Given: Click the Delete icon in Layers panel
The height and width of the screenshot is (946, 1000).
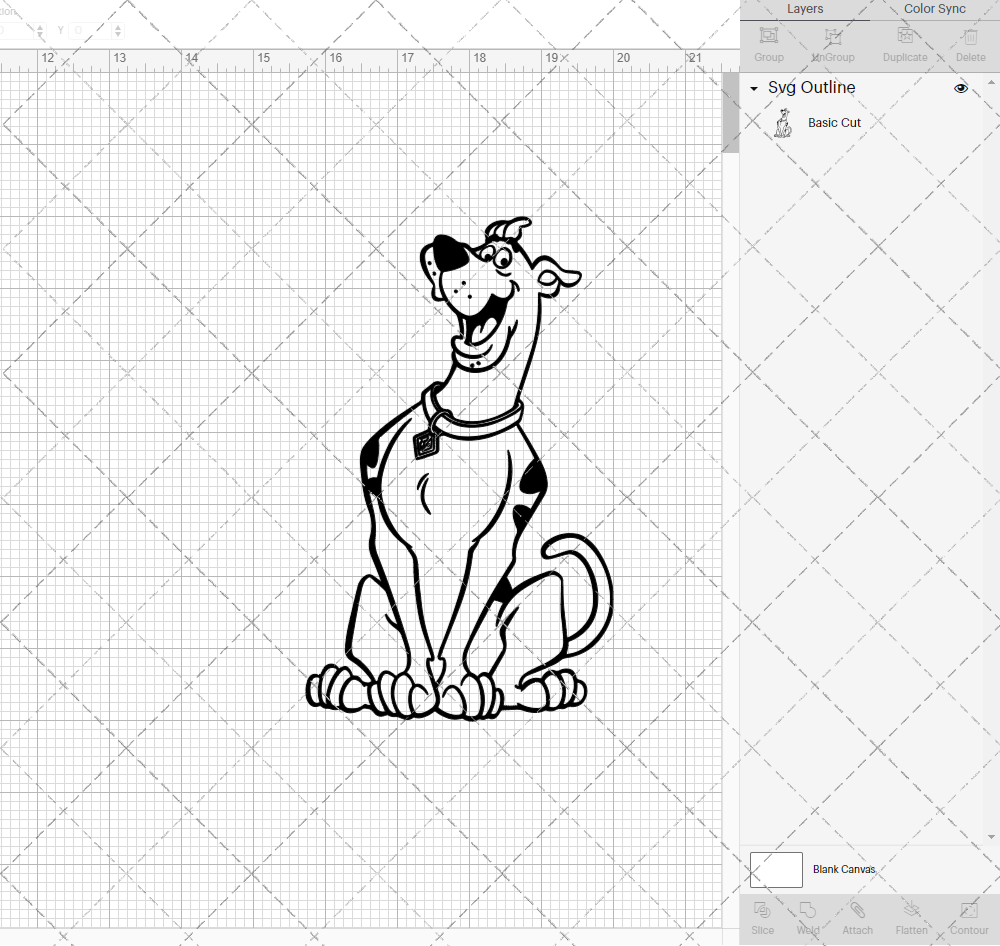Looking at the screenshot, I should click(x=969, y=38).
